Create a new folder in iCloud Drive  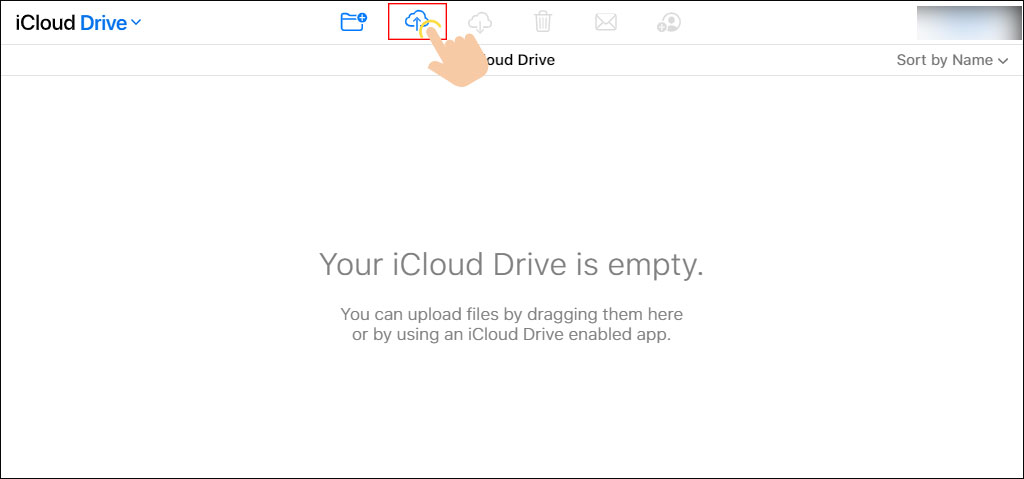pos(353,22)
